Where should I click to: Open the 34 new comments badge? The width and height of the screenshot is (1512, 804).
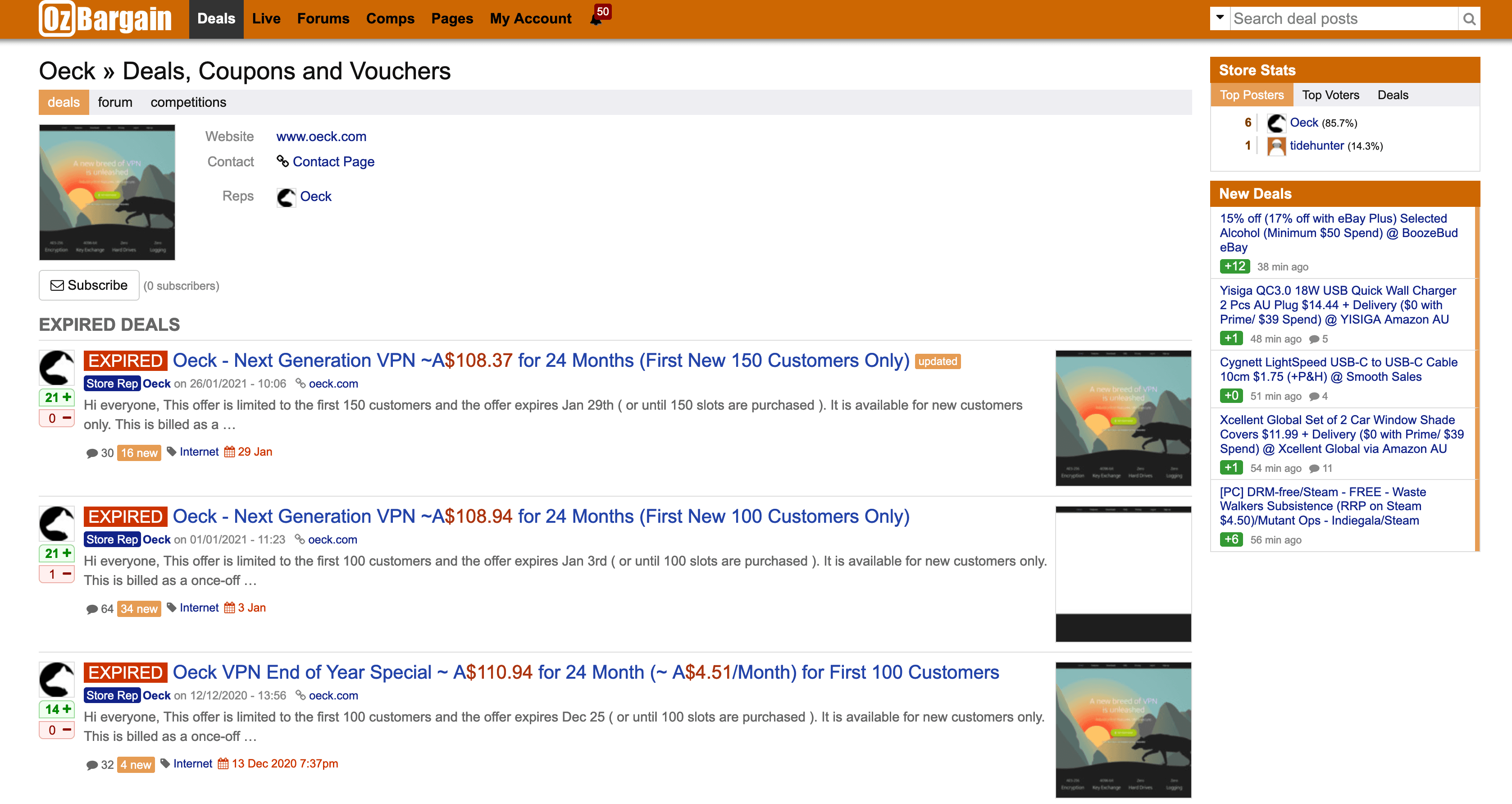pos(139,609)
